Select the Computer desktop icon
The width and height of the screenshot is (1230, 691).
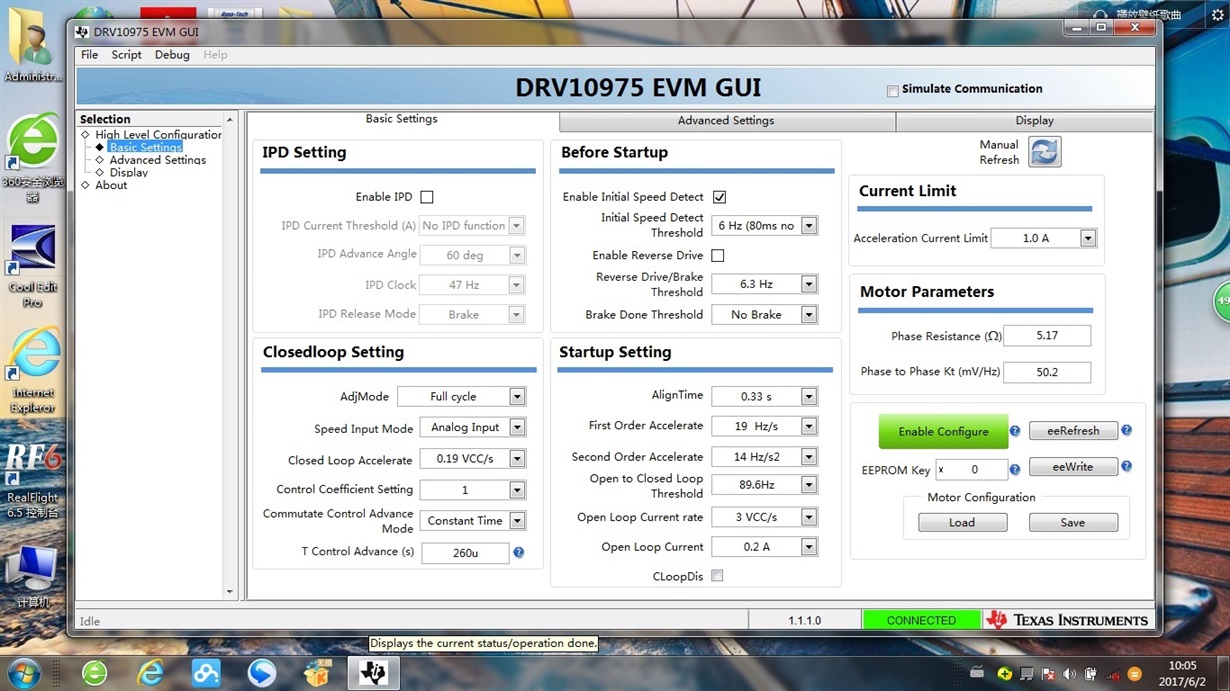(32, 575)
